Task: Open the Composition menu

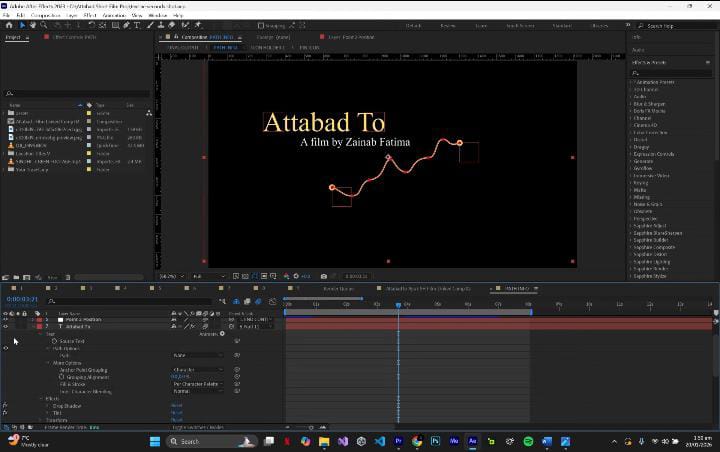Action: [45, 16]
